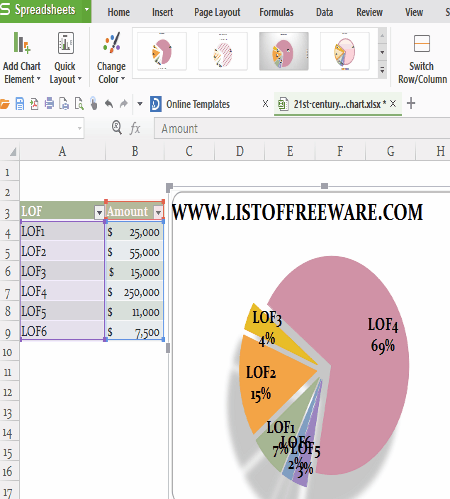
Task: Open Insert Function with the fx icon
Action: click(135, 128)
